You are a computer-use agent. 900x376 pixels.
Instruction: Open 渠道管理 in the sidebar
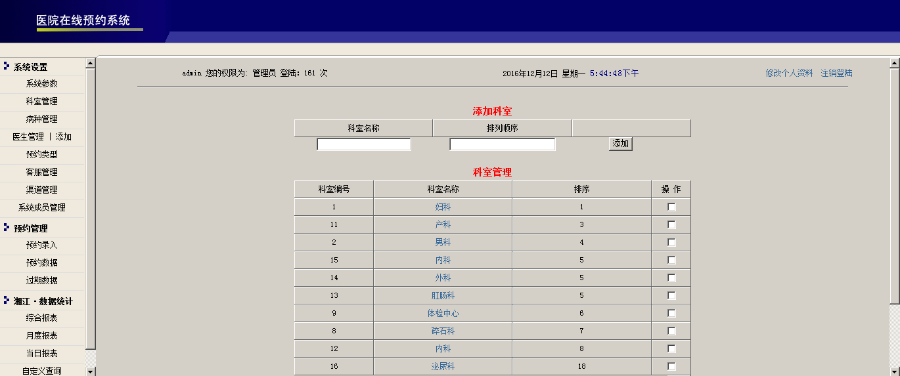coord(41,190)
